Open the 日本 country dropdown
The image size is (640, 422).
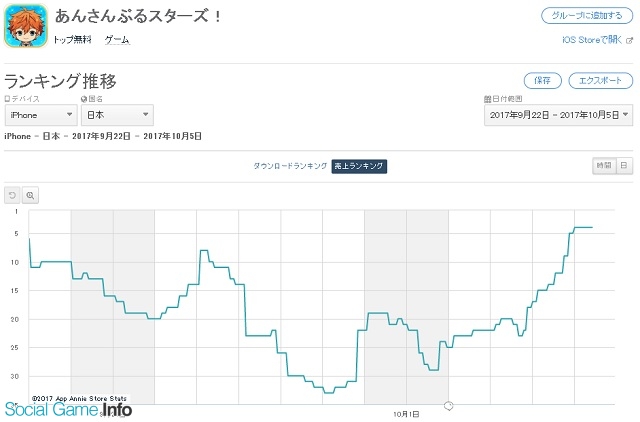click(118, 116)
